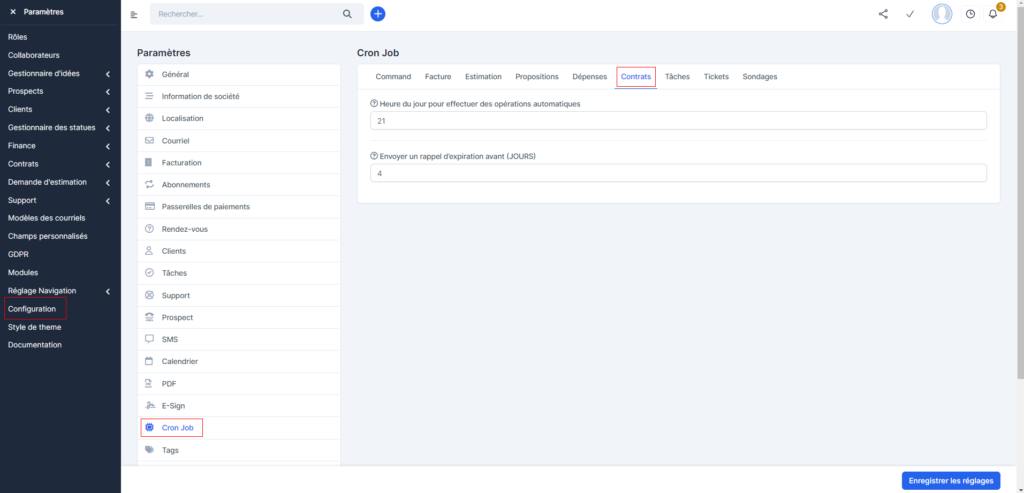Open Documentation in the sidebar

pyautogui.click(x=35, y=345)
